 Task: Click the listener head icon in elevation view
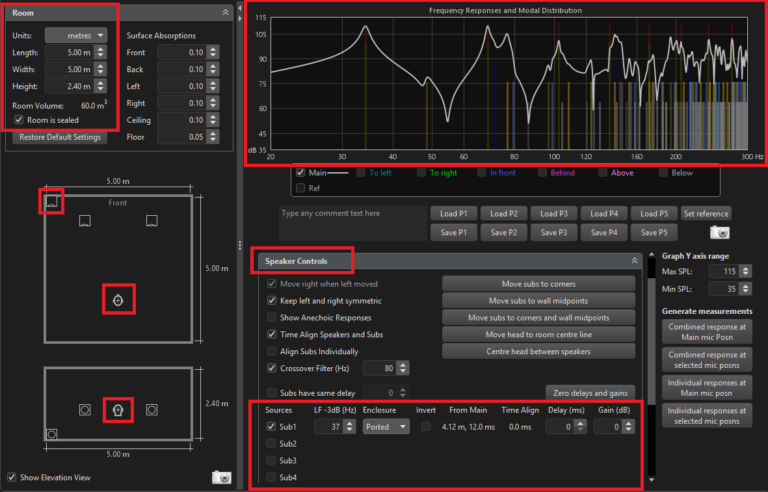tap(118, 409)
